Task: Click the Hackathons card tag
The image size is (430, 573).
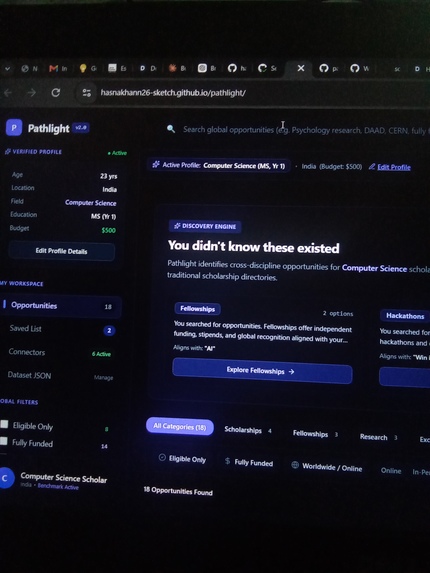Action: point(405,316)
